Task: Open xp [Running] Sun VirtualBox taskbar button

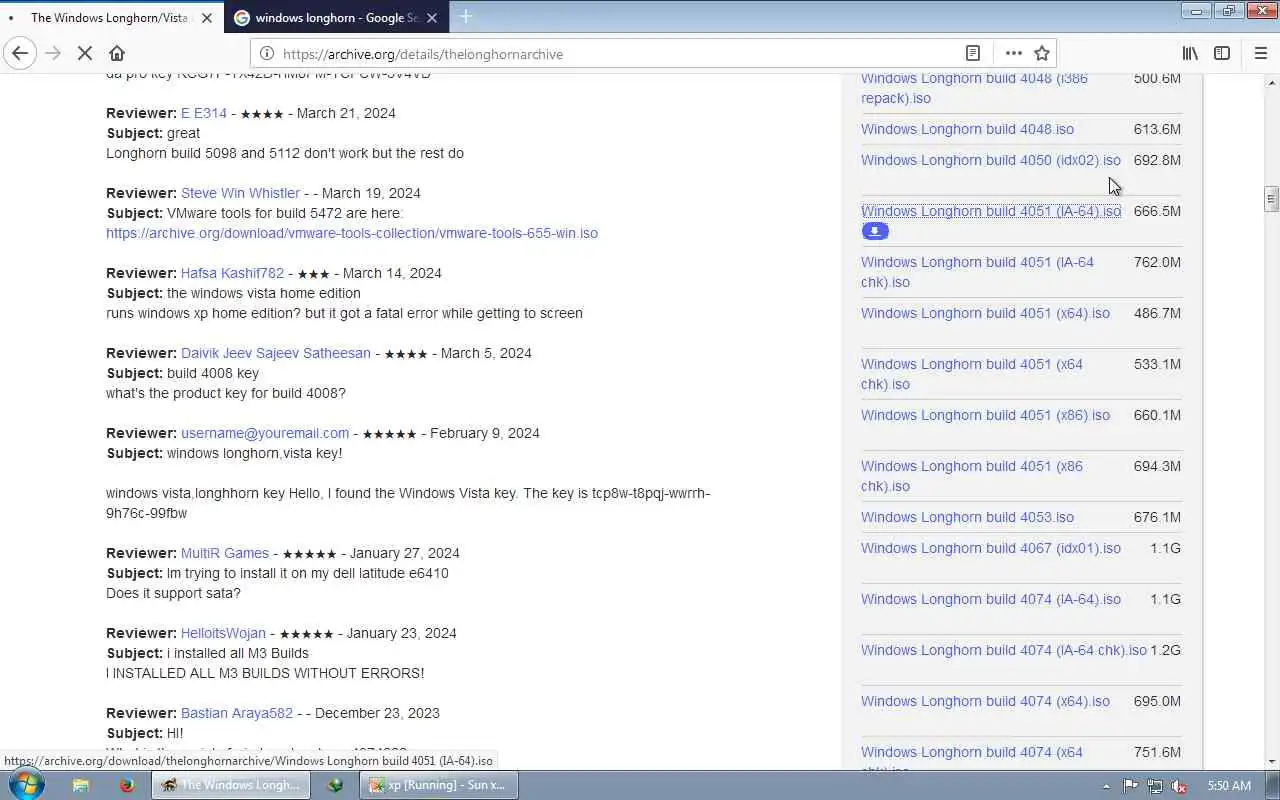Action: [x=439, y=785]
